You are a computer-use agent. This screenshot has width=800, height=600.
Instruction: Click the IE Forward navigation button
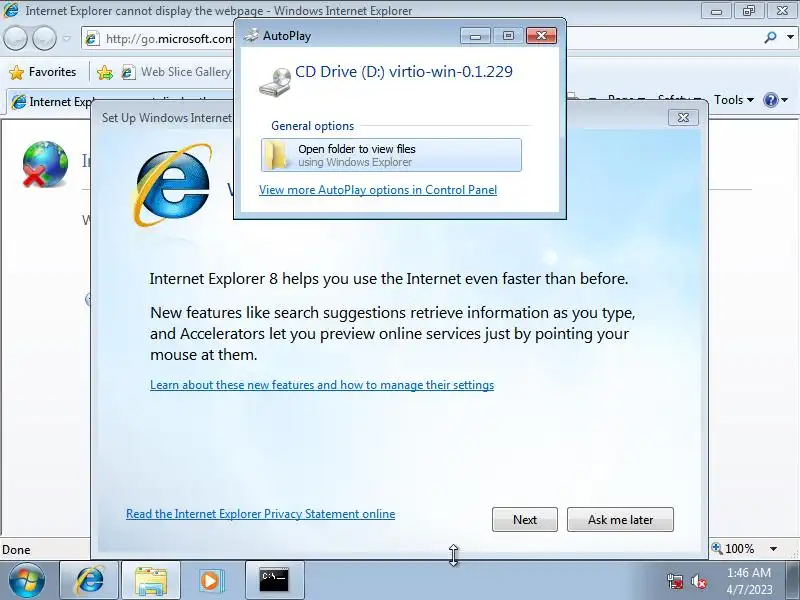click(x=44, y=38)
